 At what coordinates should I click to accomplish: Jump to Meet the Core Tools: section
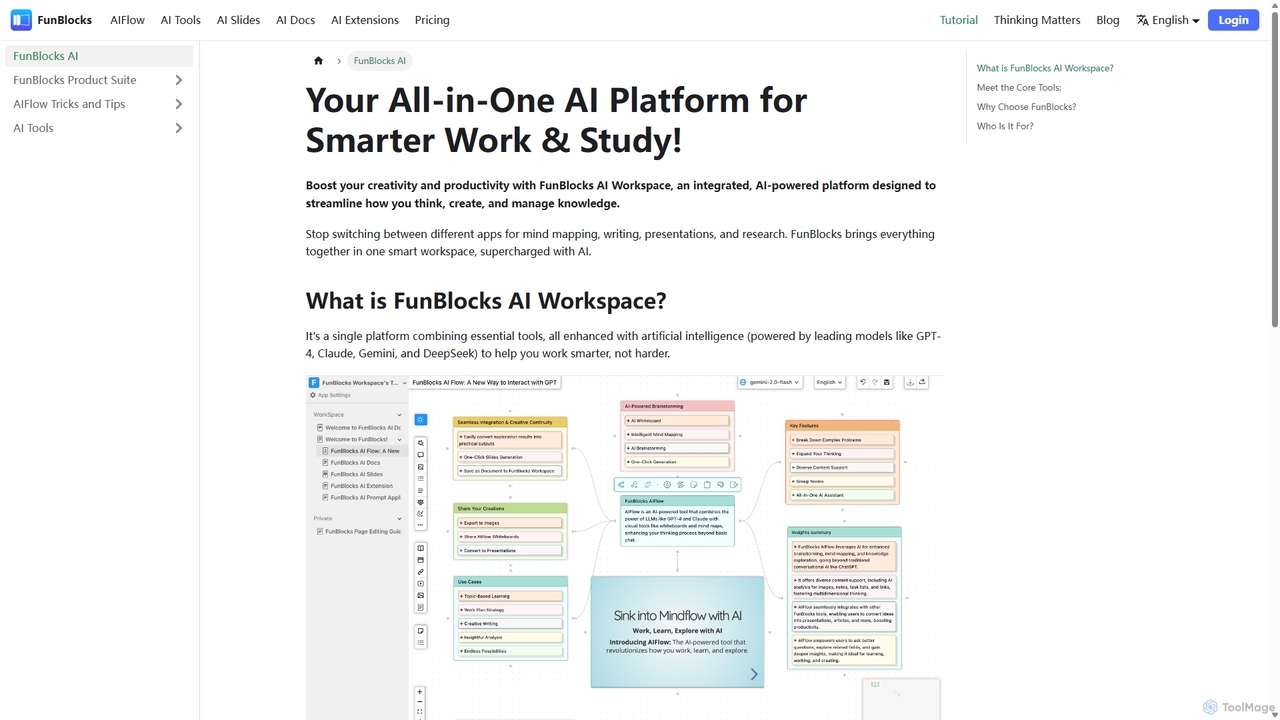[x=1019, y=87]
